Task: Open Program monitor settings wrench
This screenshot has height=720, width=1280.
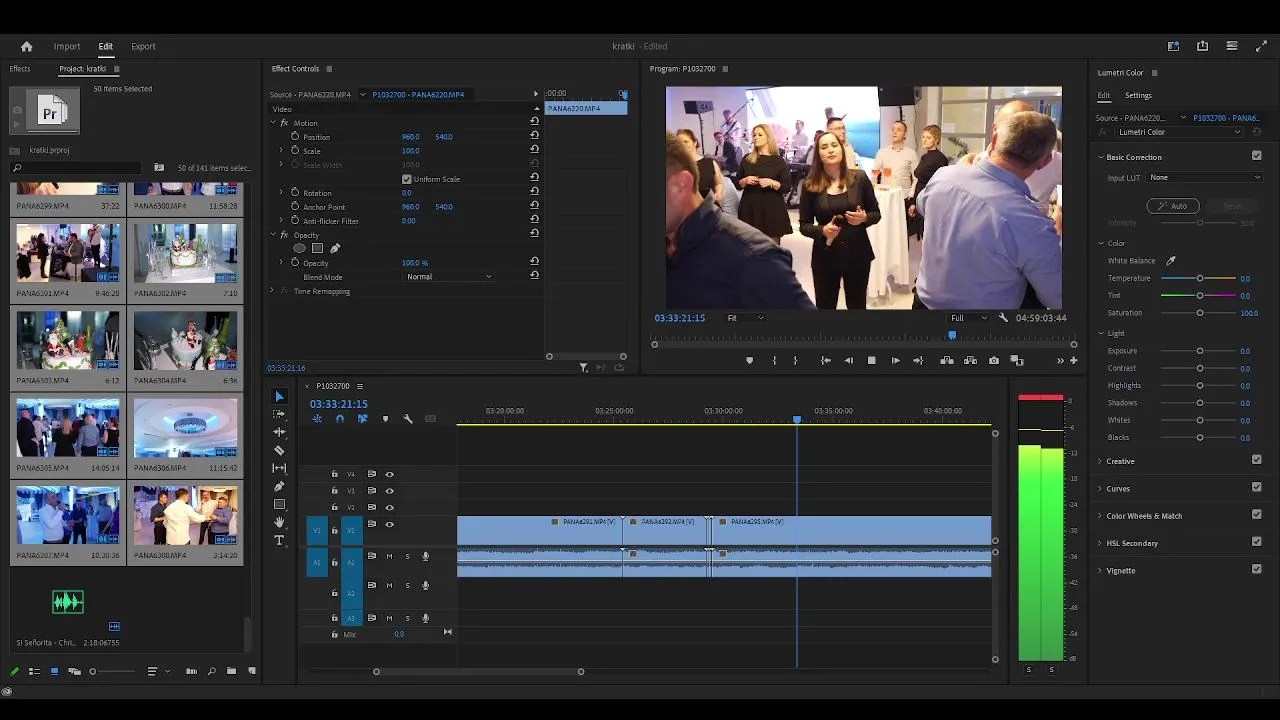Action: coord(1003,318)
